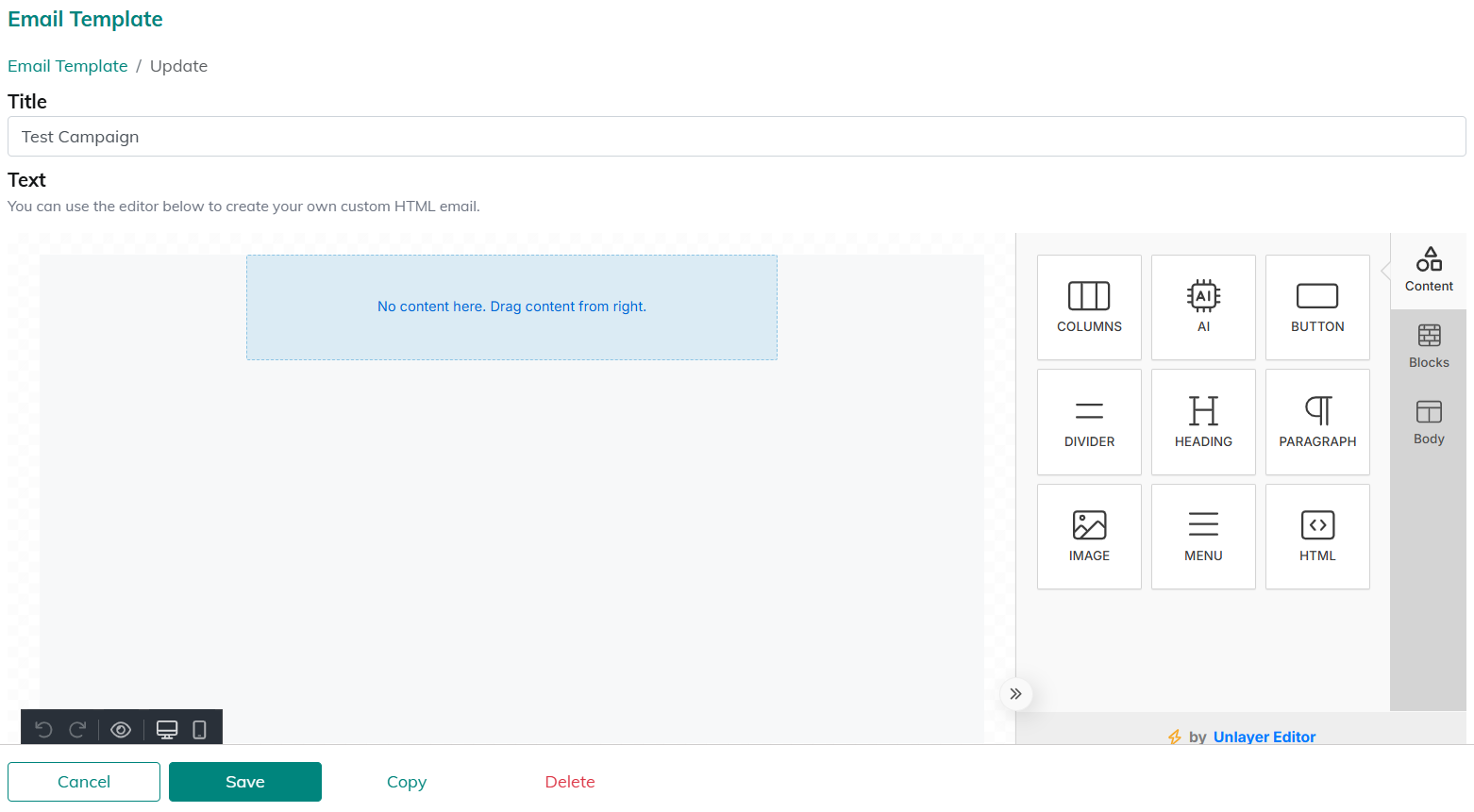Image resolution: width=1474 pixels, height=812 pixels.
Task: Select the Columns content tool
Action: 1089,307
